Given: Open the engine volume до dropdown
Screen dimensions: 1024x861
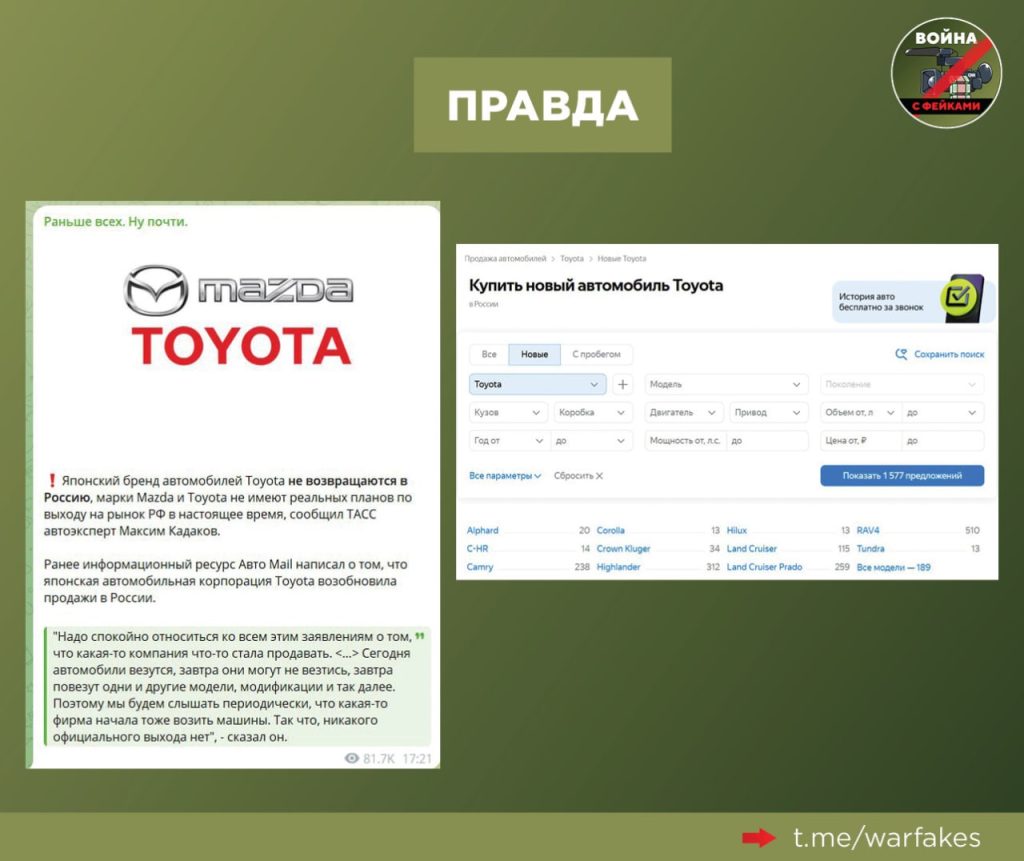Looking at the screenshot, I should [x=942, y=412].
